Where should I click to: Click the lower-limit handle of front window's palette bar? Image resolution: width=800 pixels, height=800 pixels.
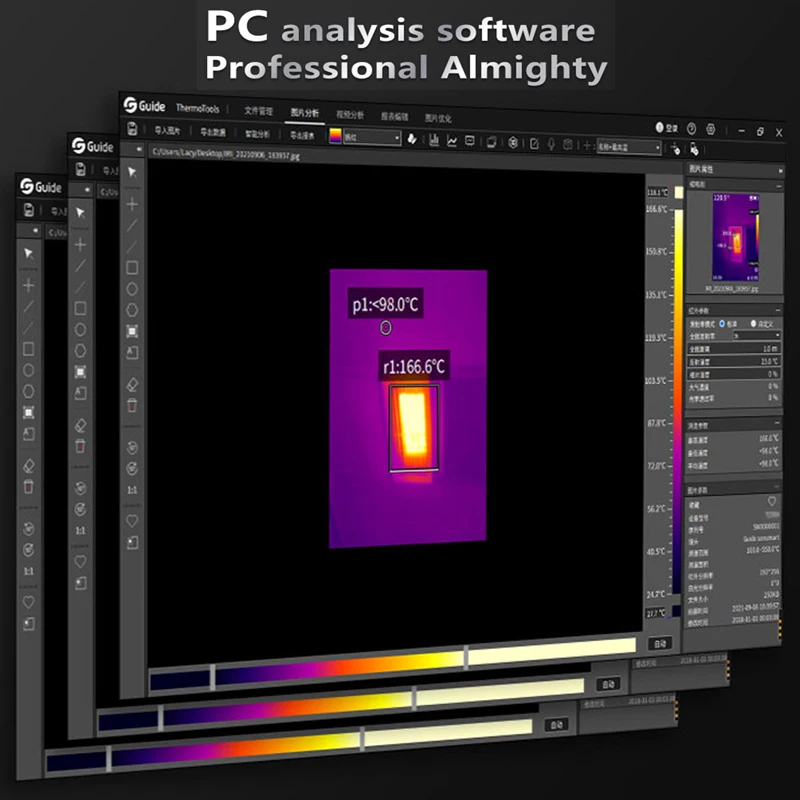pos(212,677)
